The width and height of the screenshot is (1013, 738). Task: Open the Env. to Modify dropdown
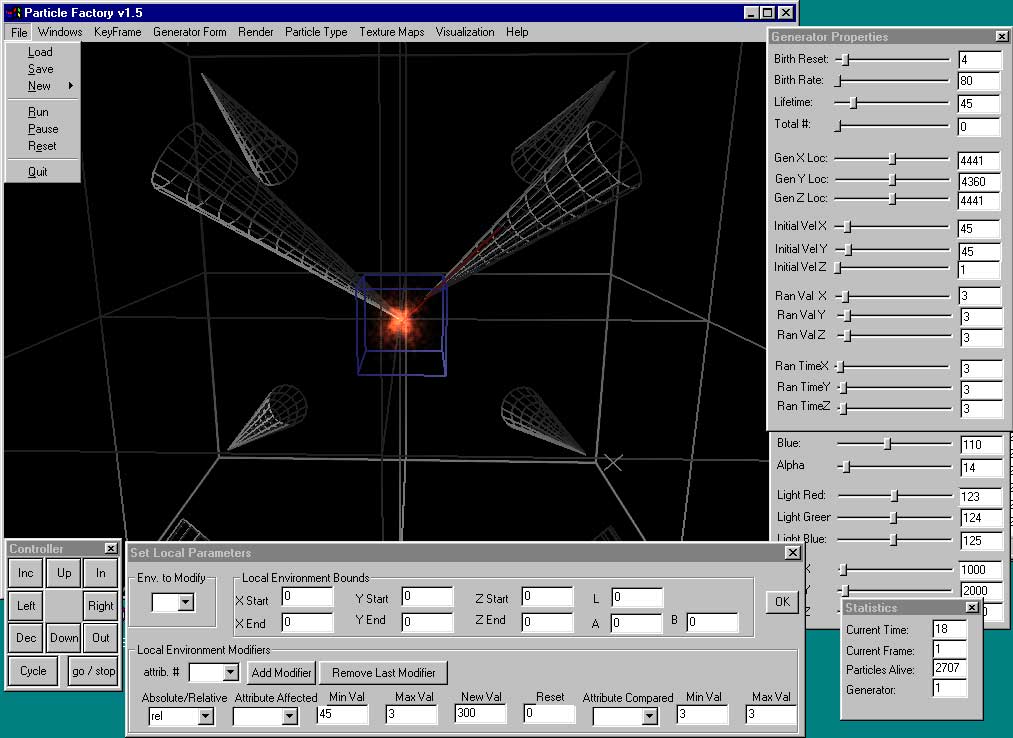point(185,602)
